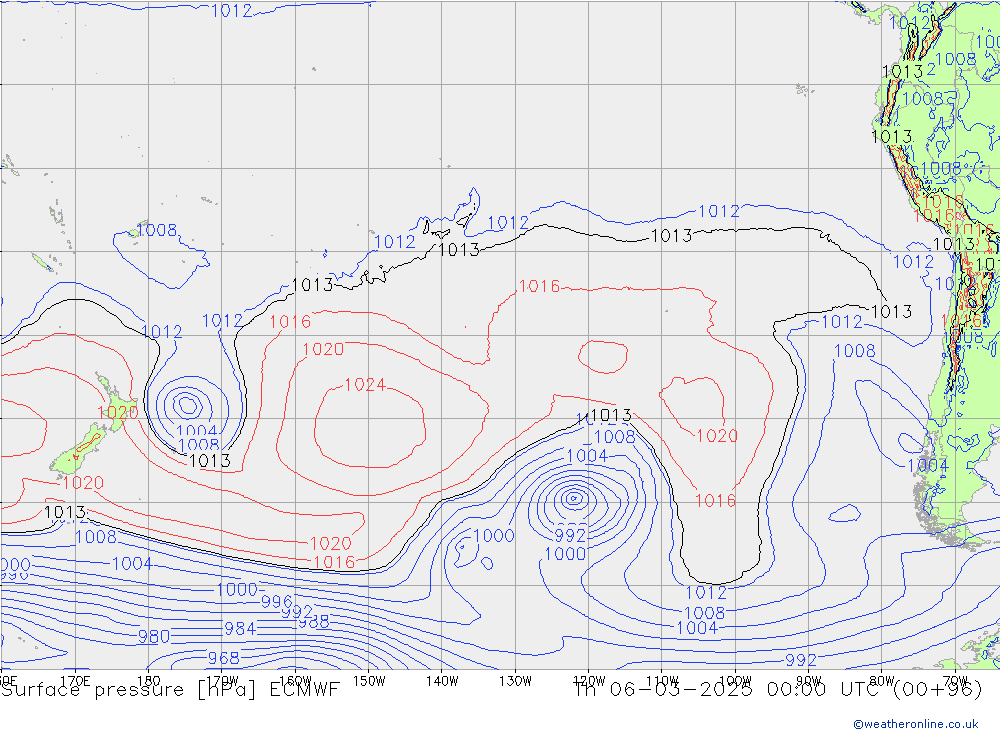Screen dimensions: 1000x733
Task: Select the 170E longitude label
Action: tap(76, 681)
